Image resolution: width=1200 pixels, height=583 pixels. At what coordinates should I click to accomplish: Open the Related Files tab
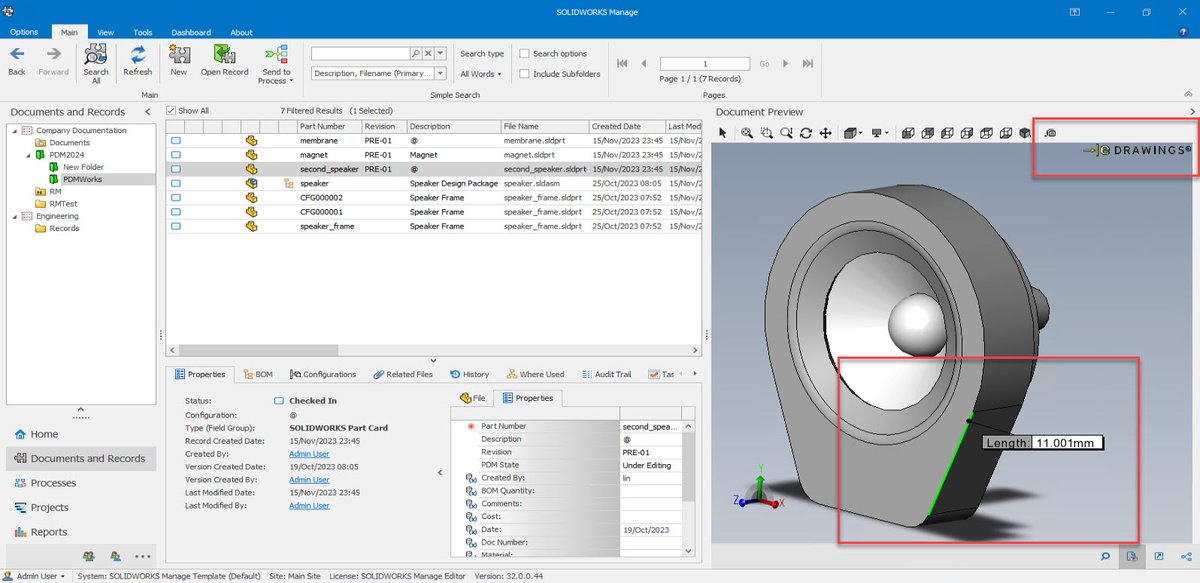click(x=403, y=374)
